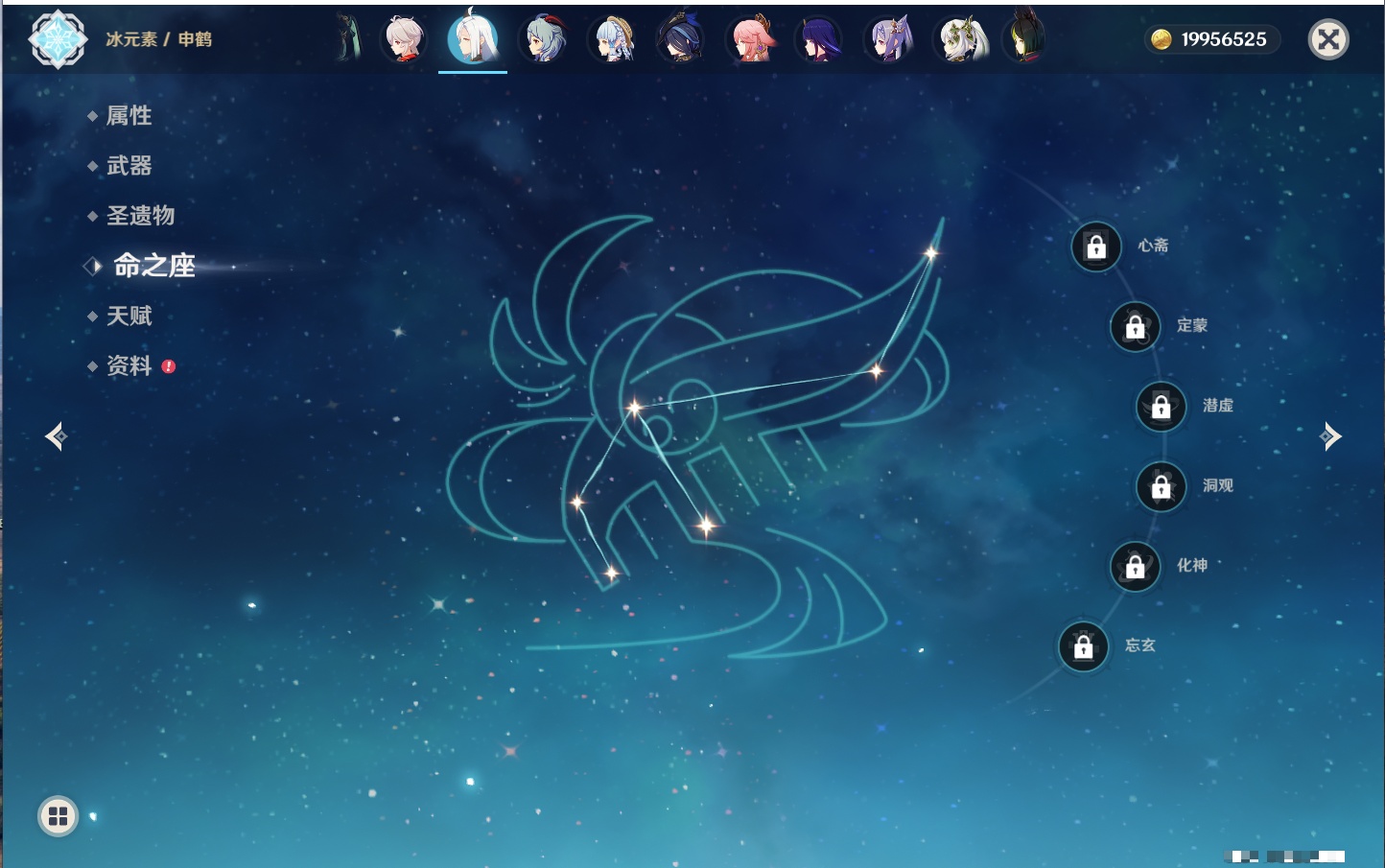
Task: Open the 属性 attributes menu
Action: [x=129, y=116]
